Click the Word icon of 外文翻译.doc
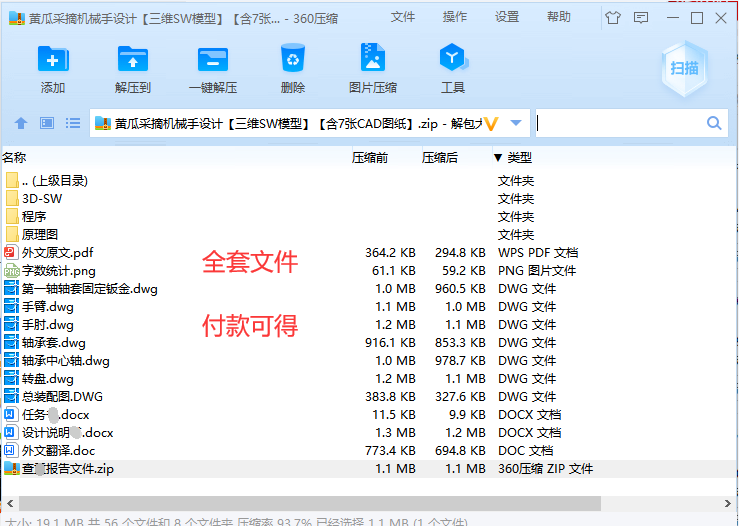Screen dimensions: 739x526 (x=10, y=451)
